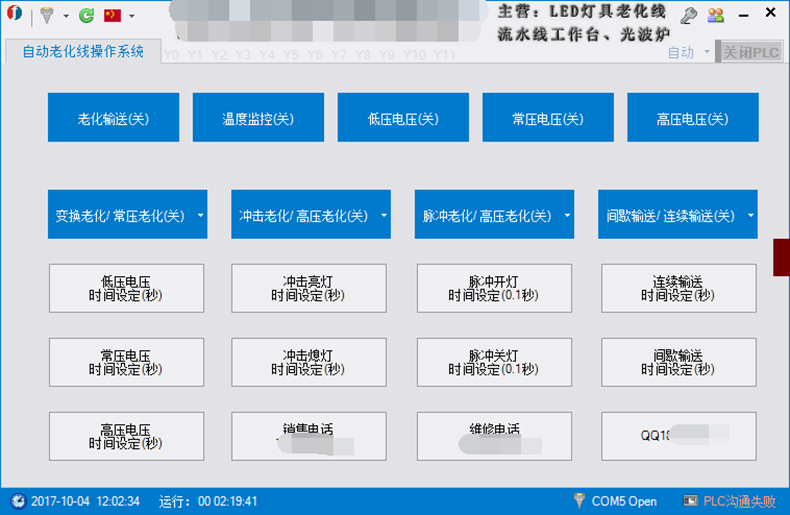The width and height of the screenshot is (790, 515).
Task: Select the 自动老化线操作系统 tab
Action: pos(83,51)
